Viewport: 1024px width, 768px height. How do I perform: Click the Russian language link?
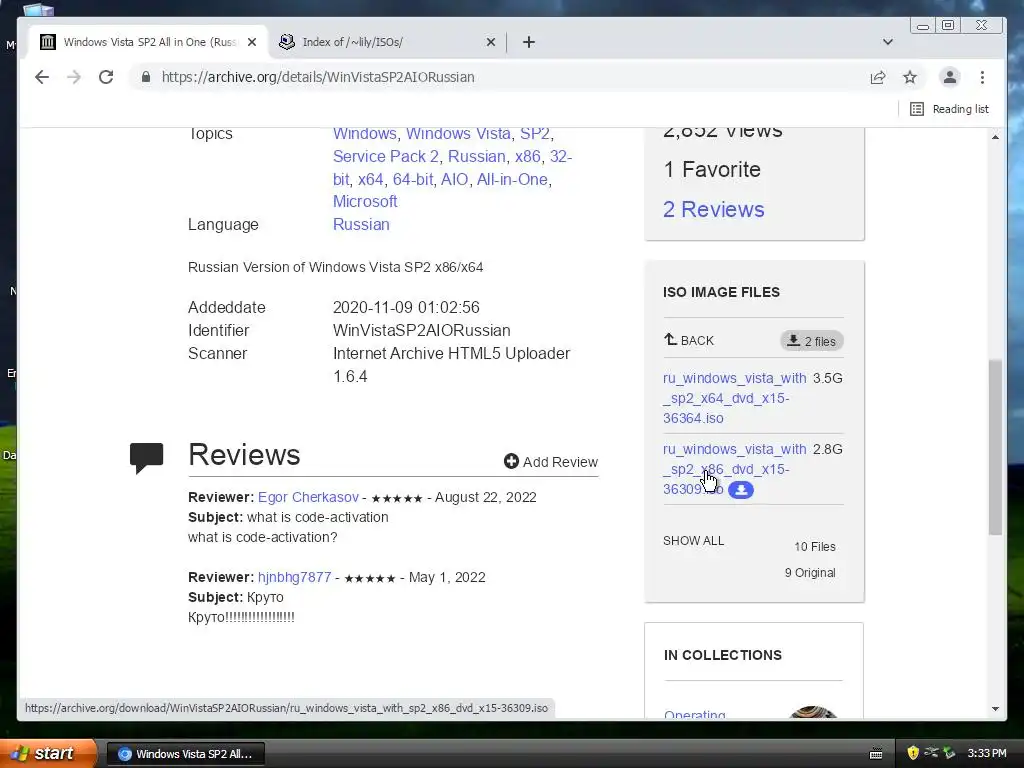(x=361, y=225)
